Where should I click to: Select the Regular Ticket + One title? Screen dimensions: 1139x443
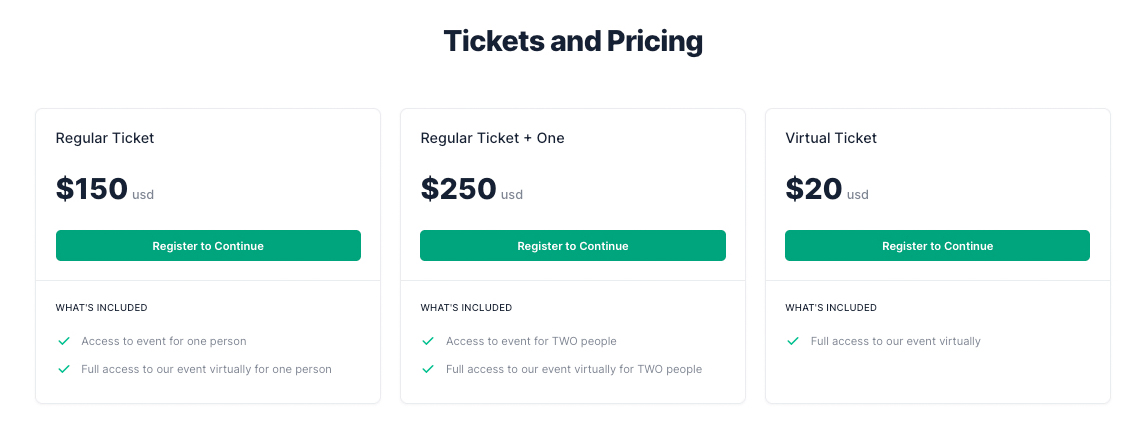(x=493, y=138)
